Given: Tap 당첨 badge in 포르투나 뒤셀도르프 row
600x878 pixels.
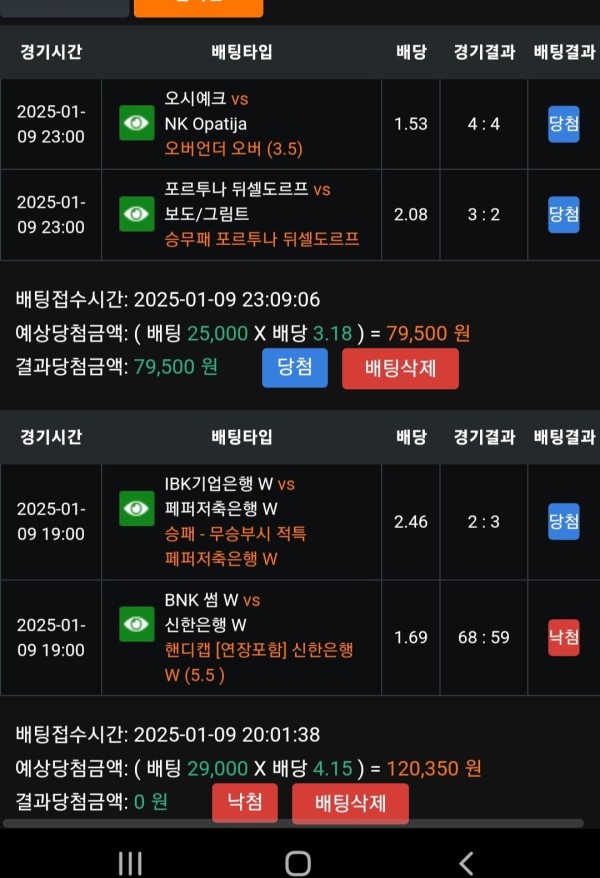Looking at the screenshot, I should click(x=564, y=214).
